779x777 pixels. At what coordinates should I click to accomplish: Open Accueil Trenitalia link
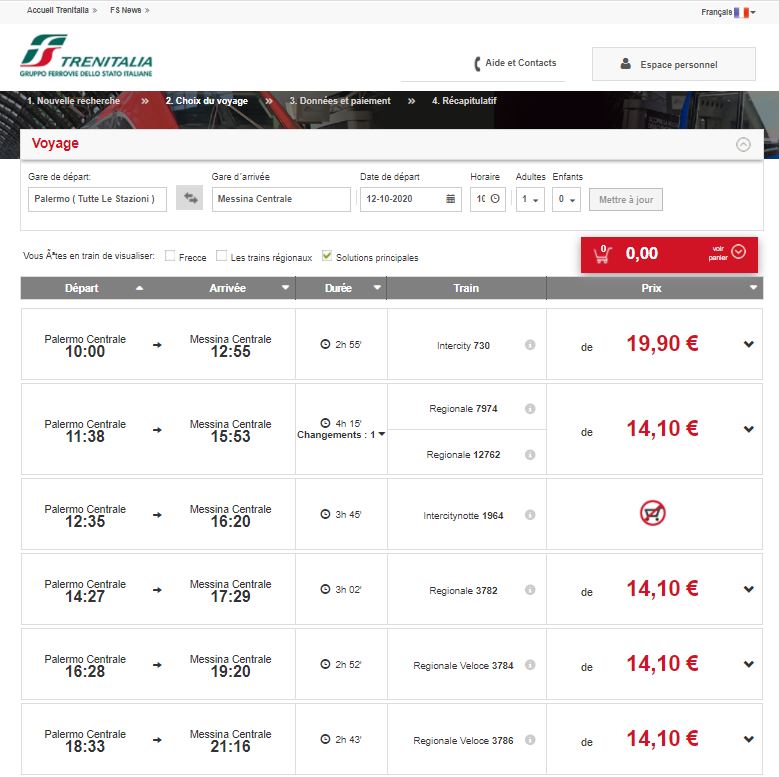click(x=58, y=10)
